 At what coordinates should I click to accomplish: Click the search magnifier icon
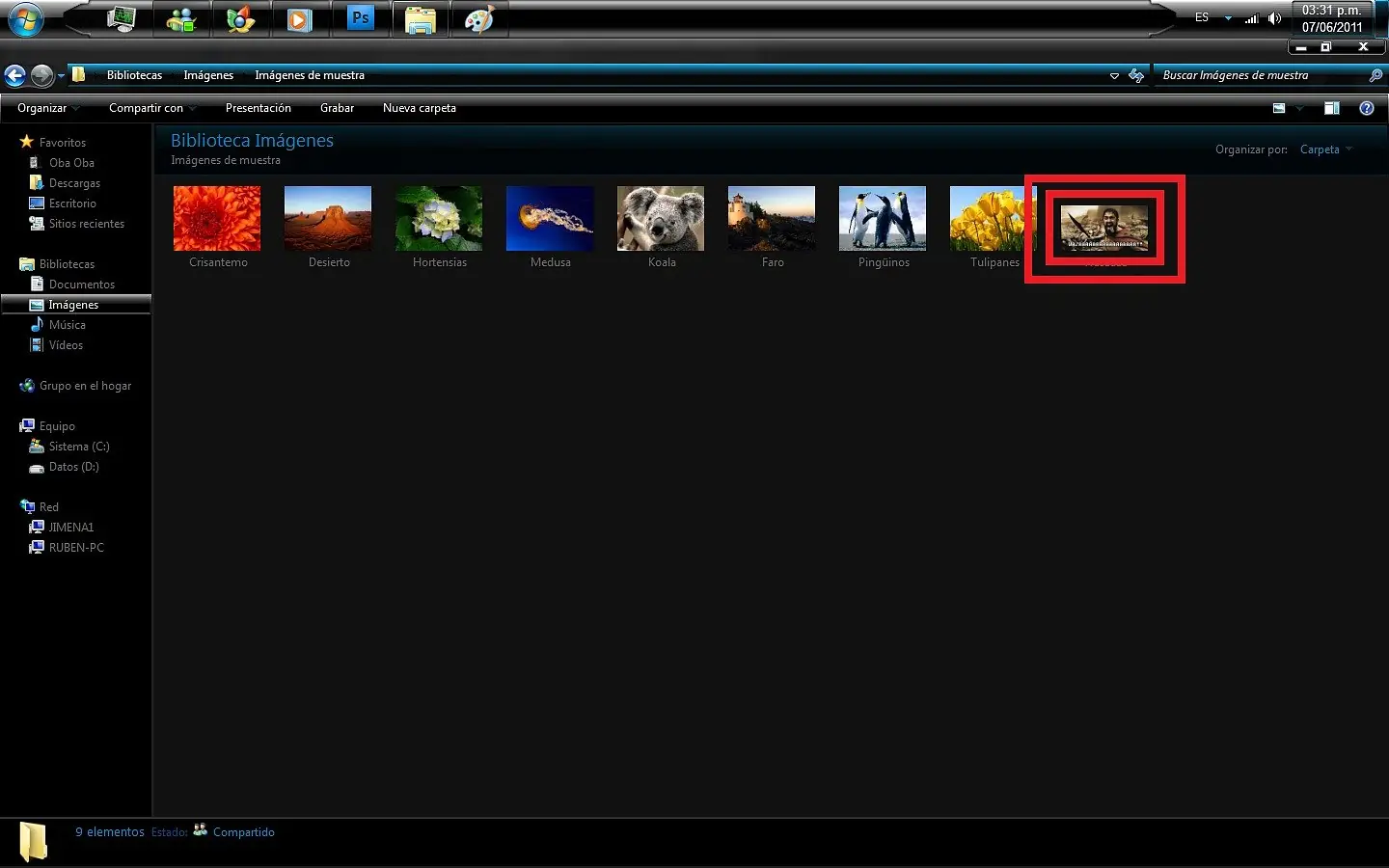[x=1375, y=75]
